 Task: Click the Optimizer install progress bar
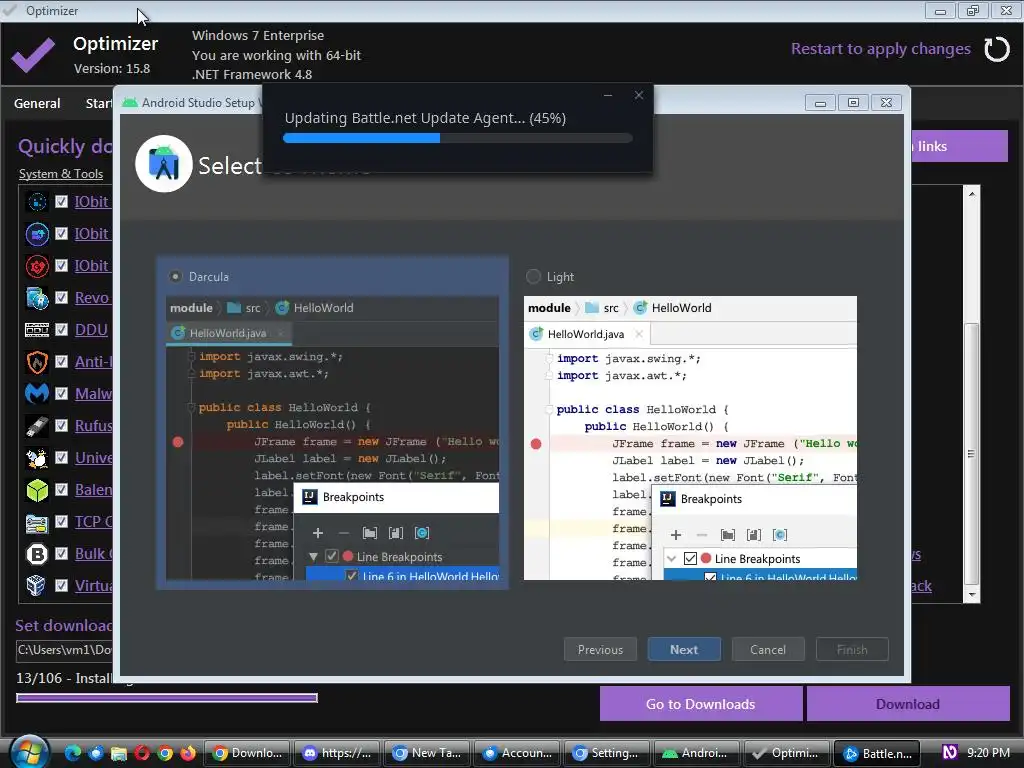167,698
